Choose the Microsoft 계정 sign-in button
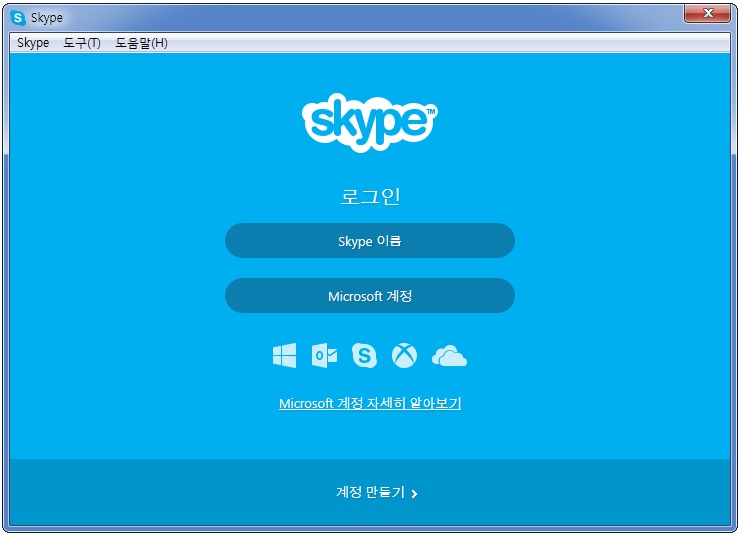 [369, 296]
